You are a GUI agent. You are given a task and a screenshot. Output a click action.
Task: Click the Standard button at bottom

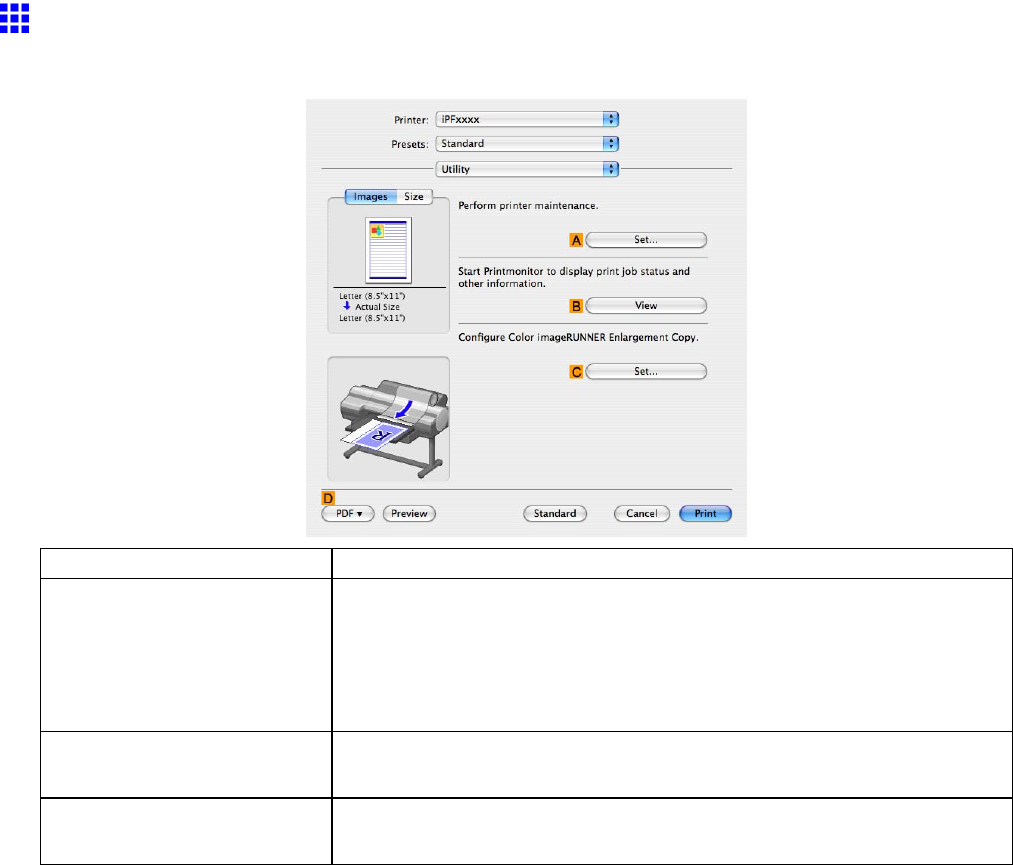pos(555,514)
